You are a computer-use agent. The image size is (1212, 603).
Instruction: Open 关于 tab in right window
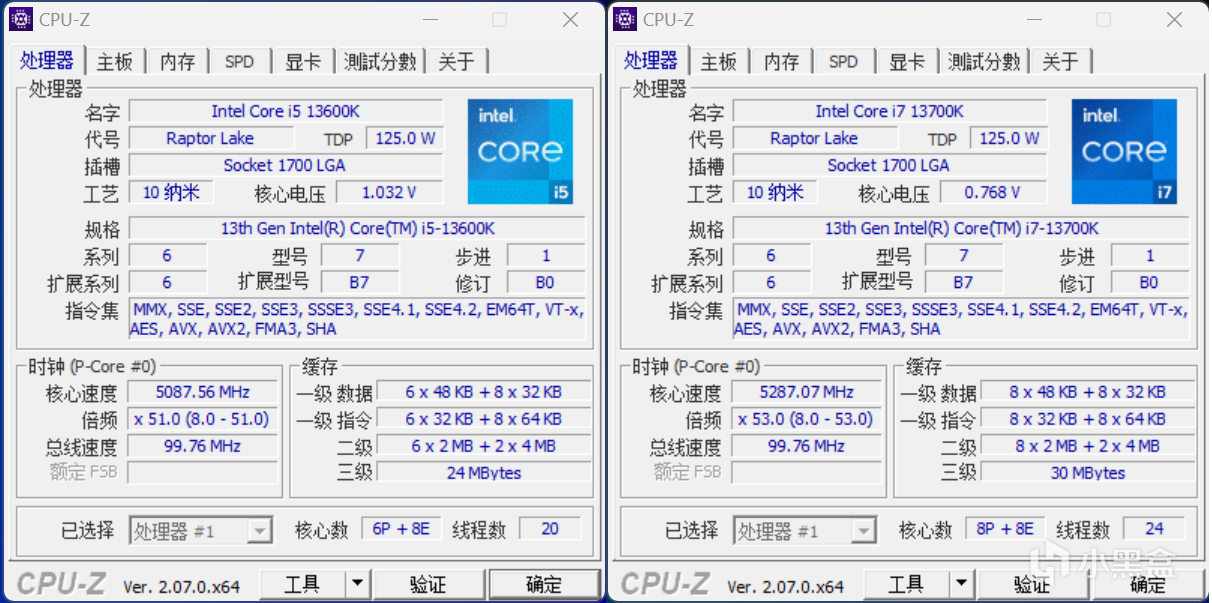1060,62
